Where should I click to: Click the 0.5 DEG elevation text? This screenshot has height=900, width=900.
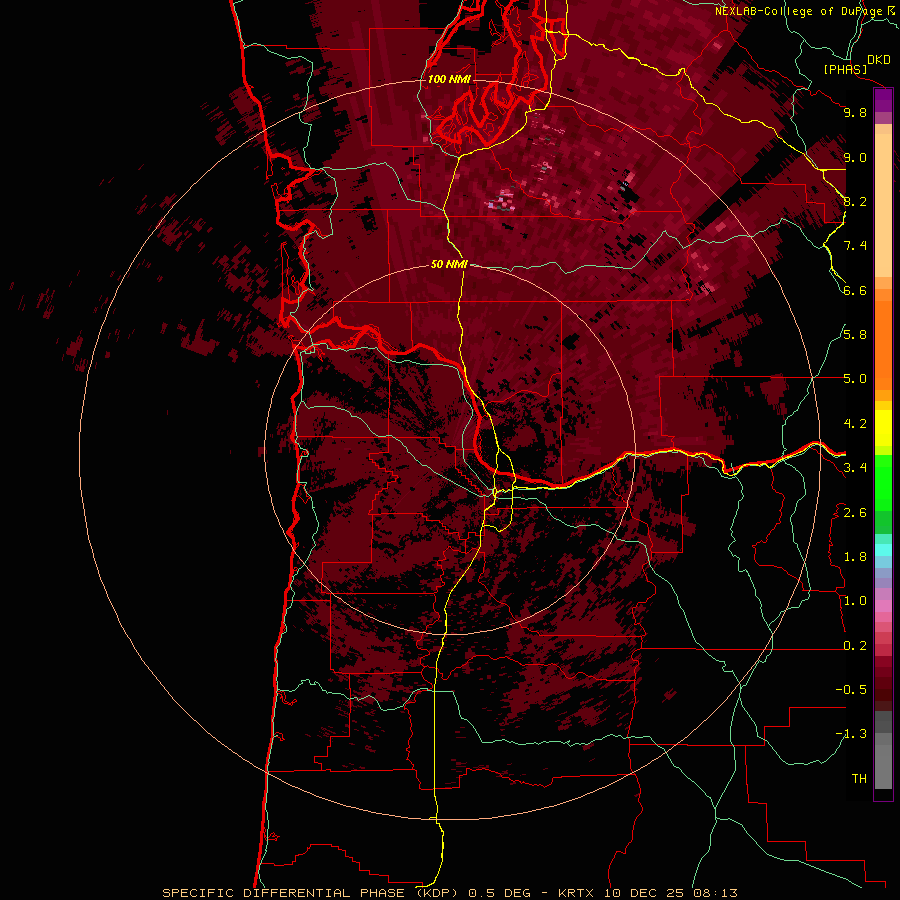pyautogui.click(x=499, y=893)
